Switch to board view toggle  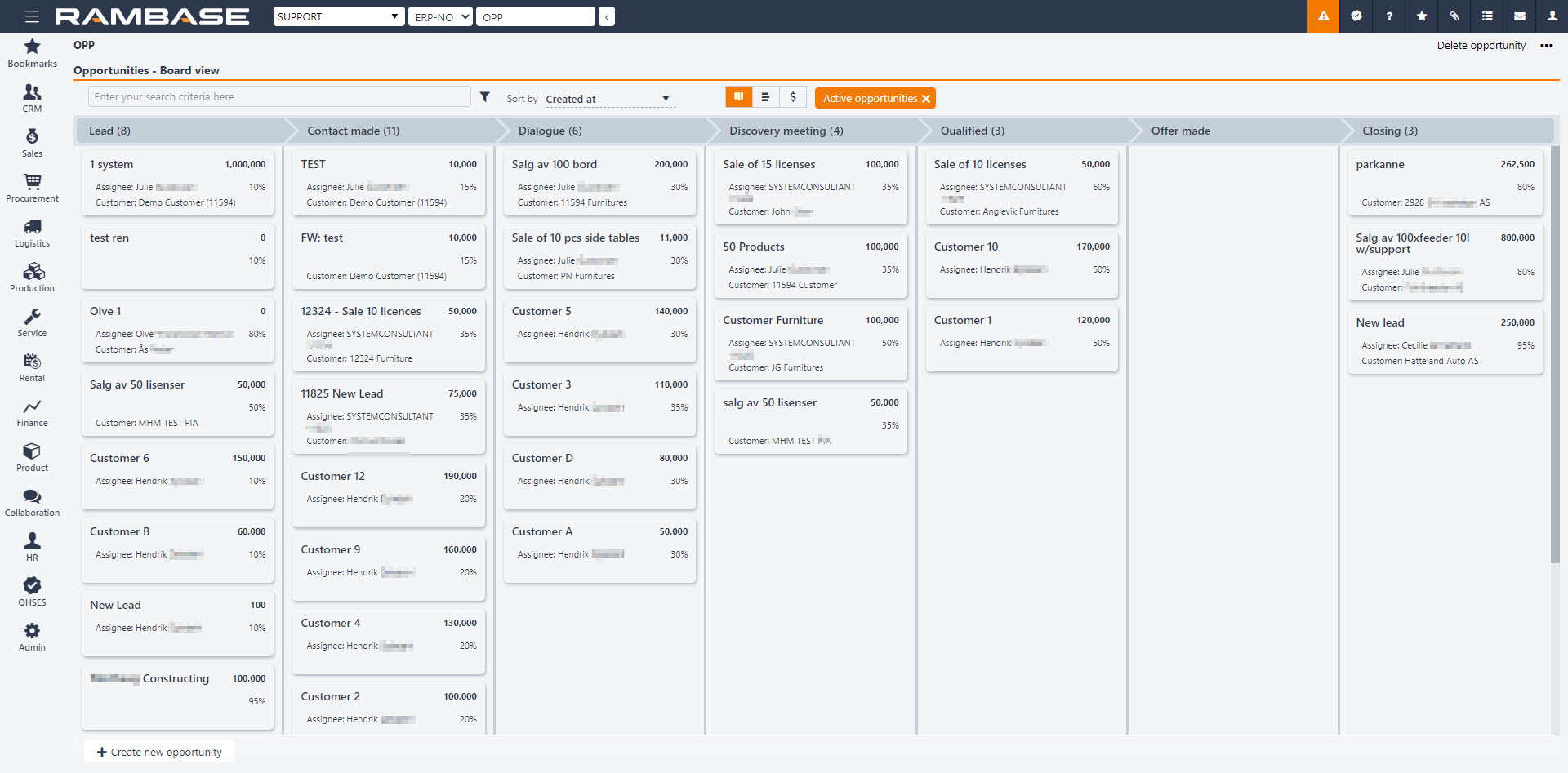click(738, 97)
